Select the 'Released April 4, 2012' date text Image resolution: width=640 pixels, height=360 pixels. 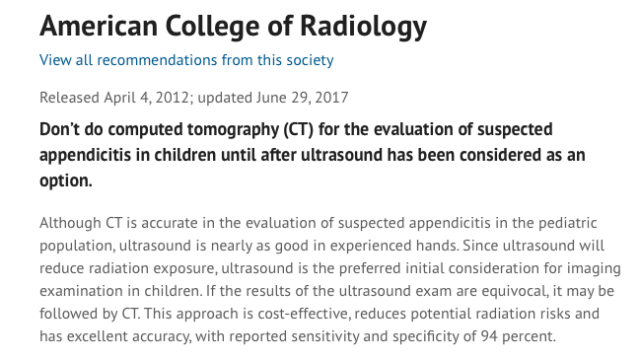click(114, 98)
